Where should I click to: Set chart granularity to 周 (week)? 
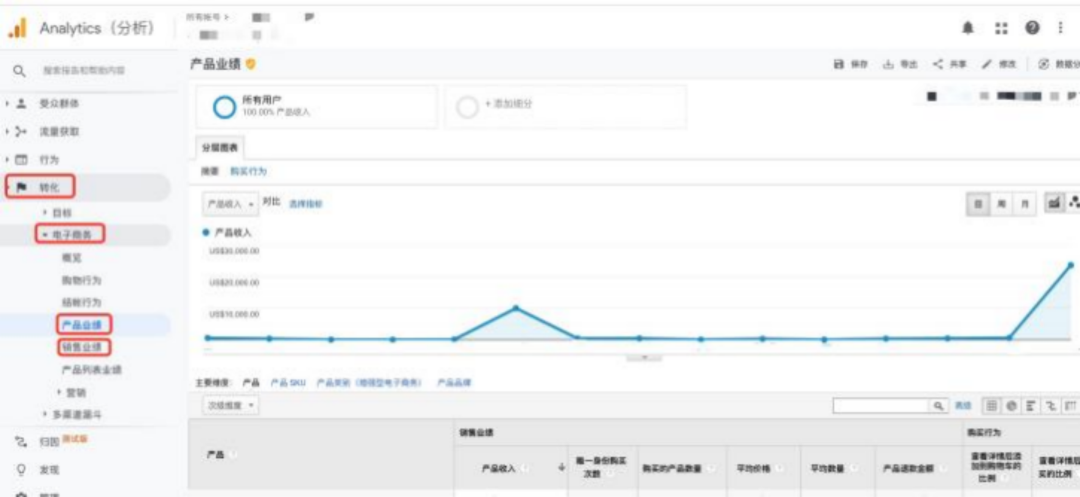pyautogui.click(x=1001, y=204)
